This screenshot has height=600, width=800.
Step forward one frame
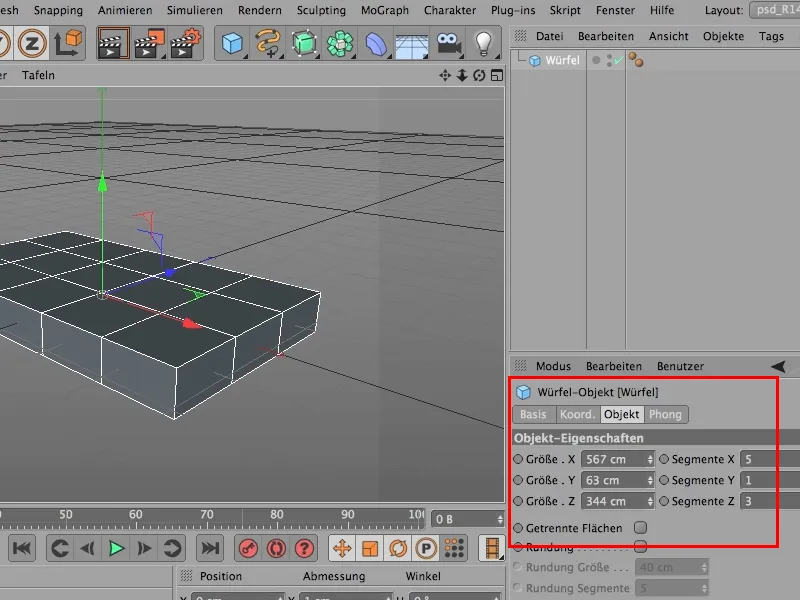(x=144, y=548)
